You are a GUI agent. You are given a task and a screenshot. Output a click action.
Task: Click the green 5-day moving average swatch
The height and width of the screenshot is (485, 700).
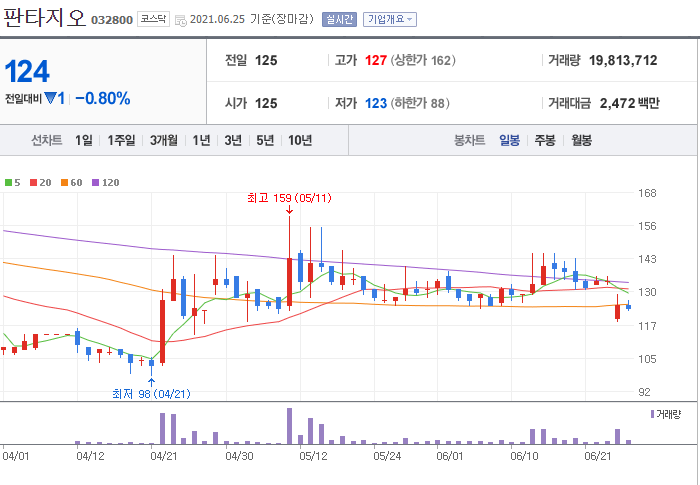click(8, 182)
